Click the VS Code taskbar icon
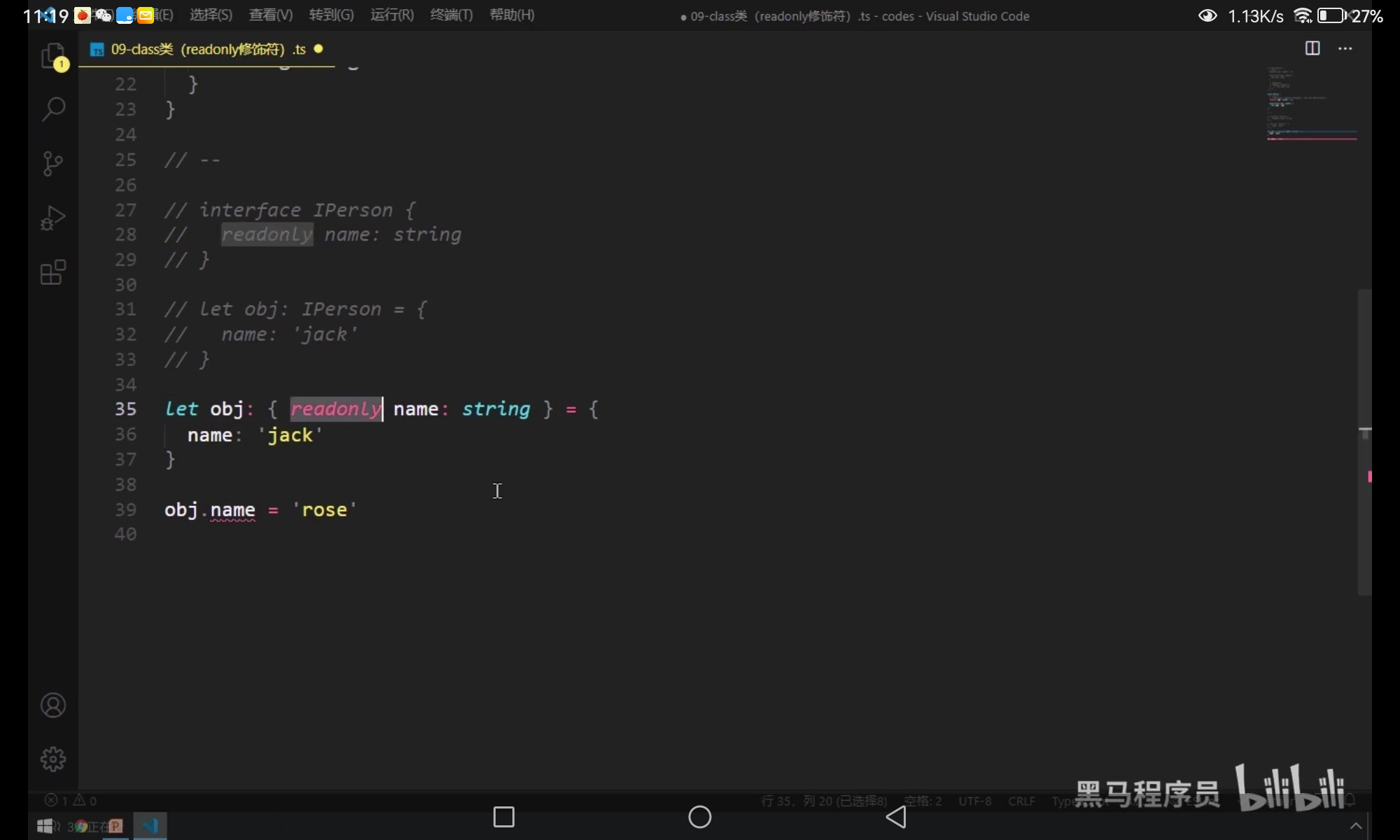This screenshot has width=1400, height=840. coord(150,826)
